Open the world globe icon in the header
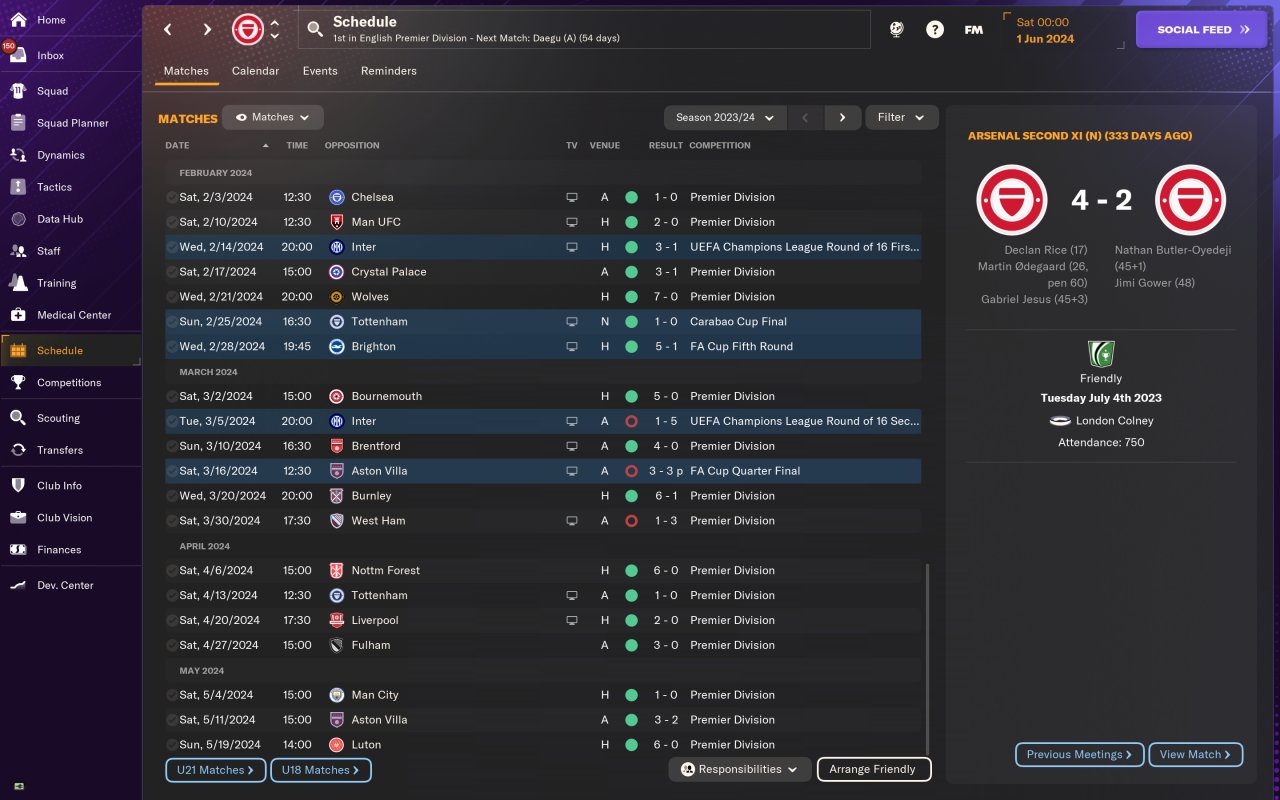 click(x=896, y=30)
